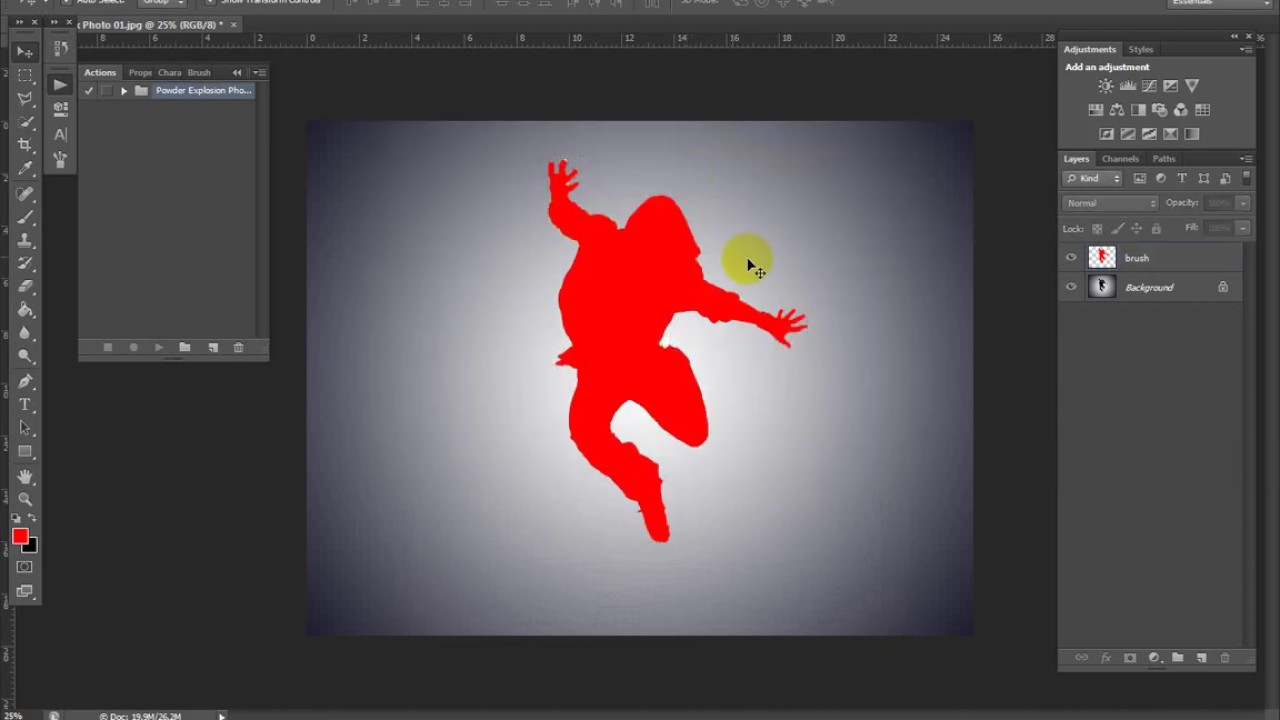Toggle Quick Mask mode

click(x=25, y=567)
